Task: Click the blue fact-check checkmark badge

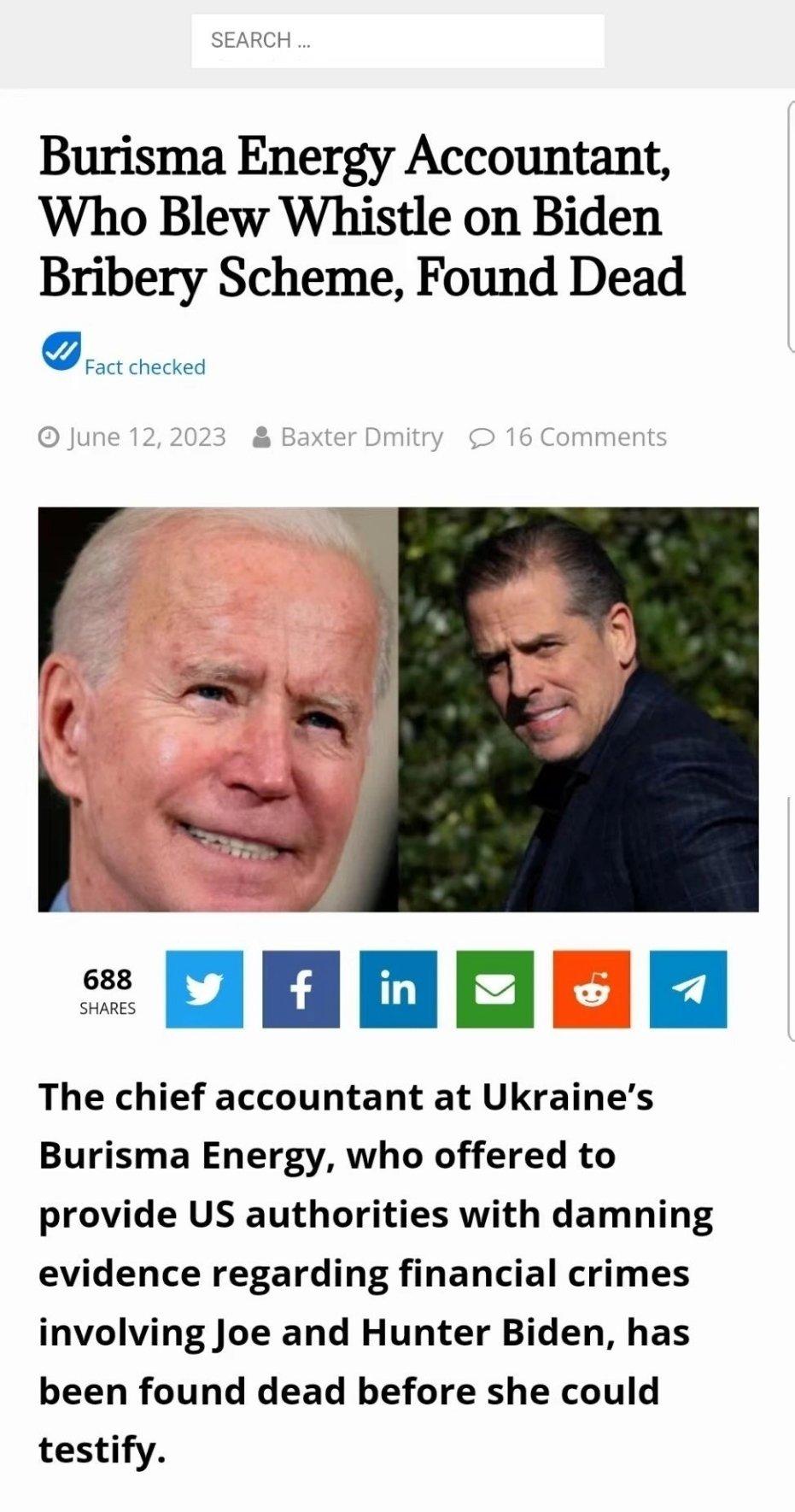Action: pos(61,351)
